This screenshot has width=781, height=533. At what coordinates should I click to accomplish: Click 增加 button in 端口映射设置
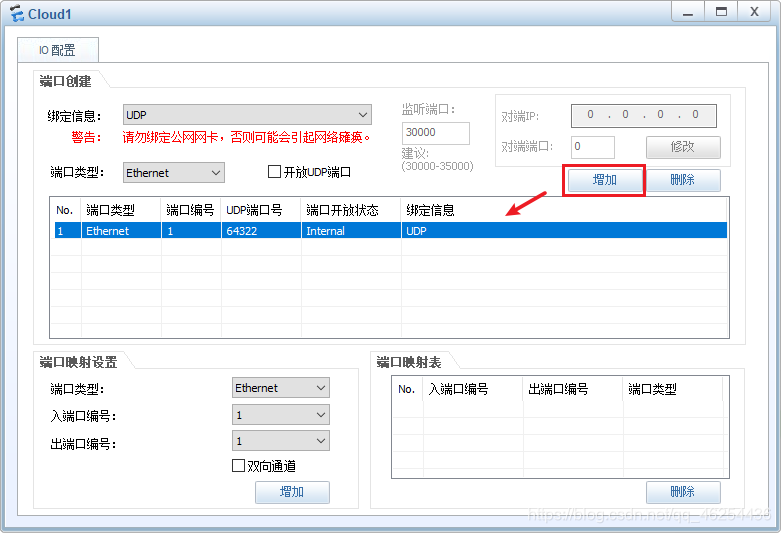tap(292, 492)
